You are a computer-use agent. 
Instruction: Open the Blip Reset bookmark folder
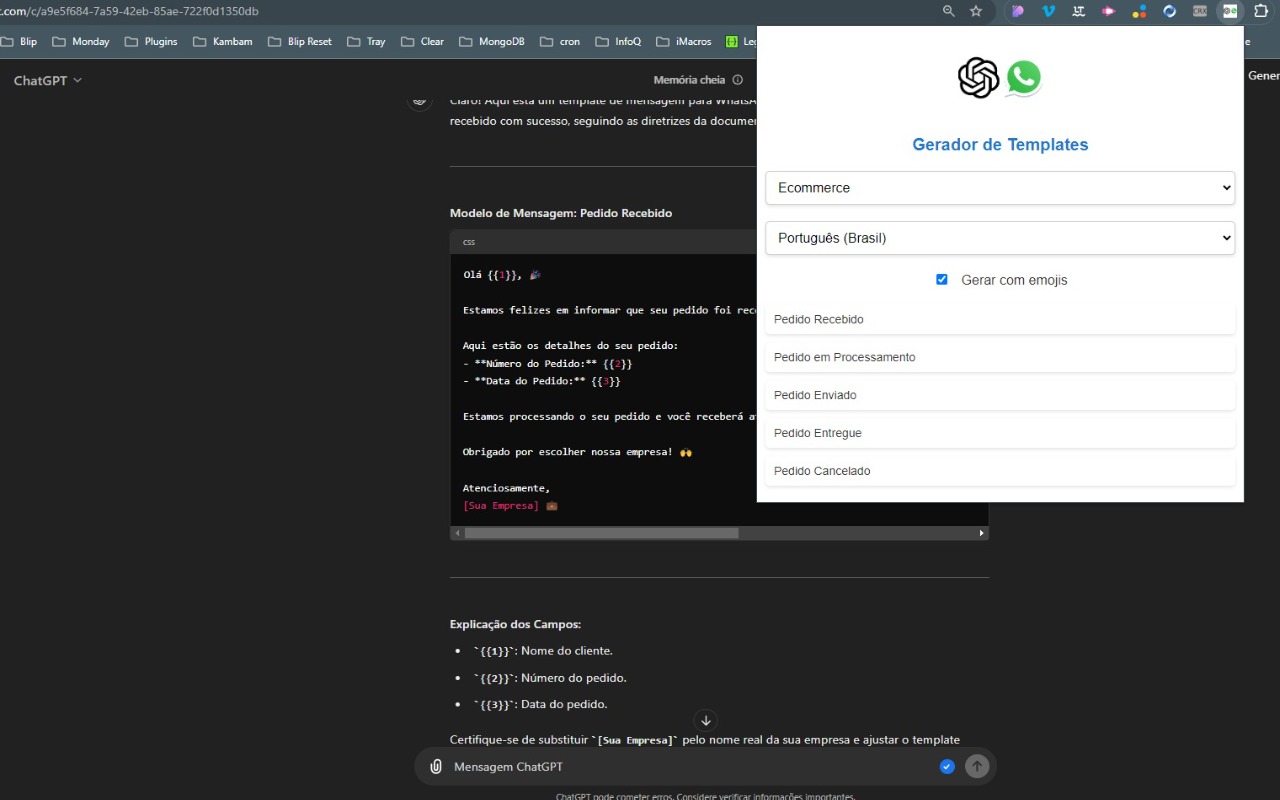tap(300, 42)
